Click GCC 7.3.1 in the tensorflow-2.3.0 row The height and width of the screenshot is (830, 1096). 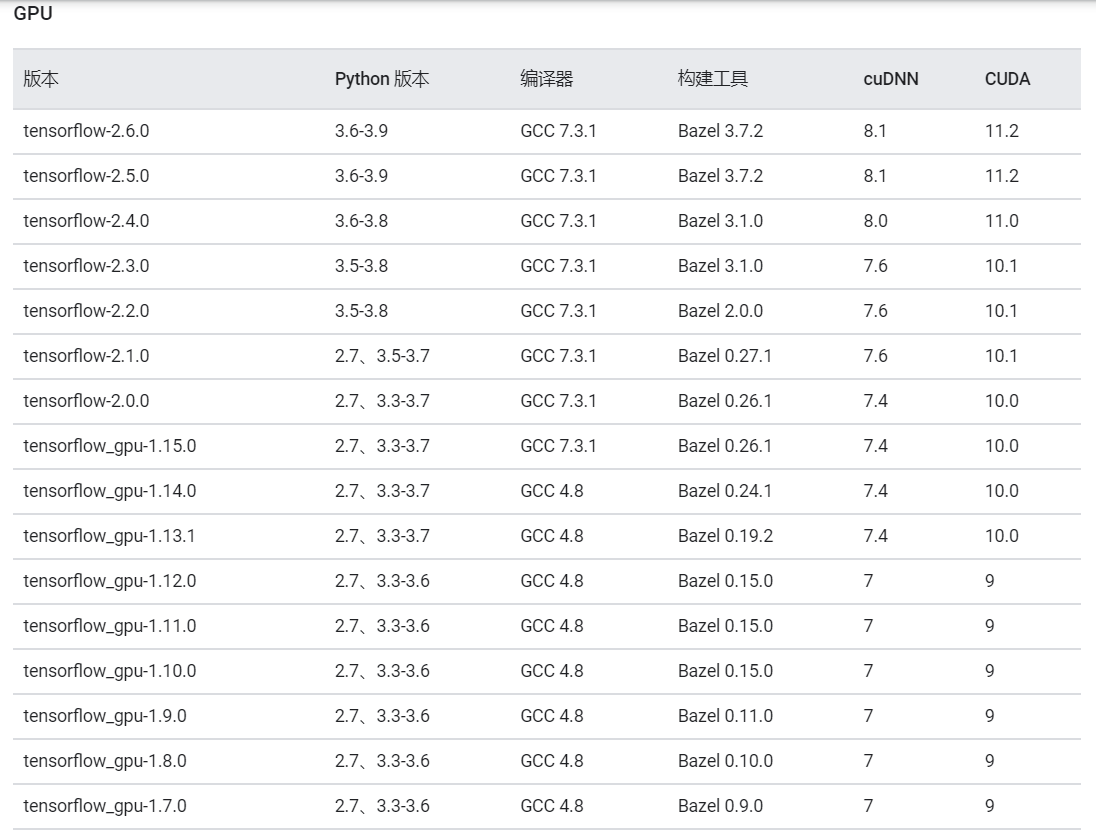pos(558,266)
